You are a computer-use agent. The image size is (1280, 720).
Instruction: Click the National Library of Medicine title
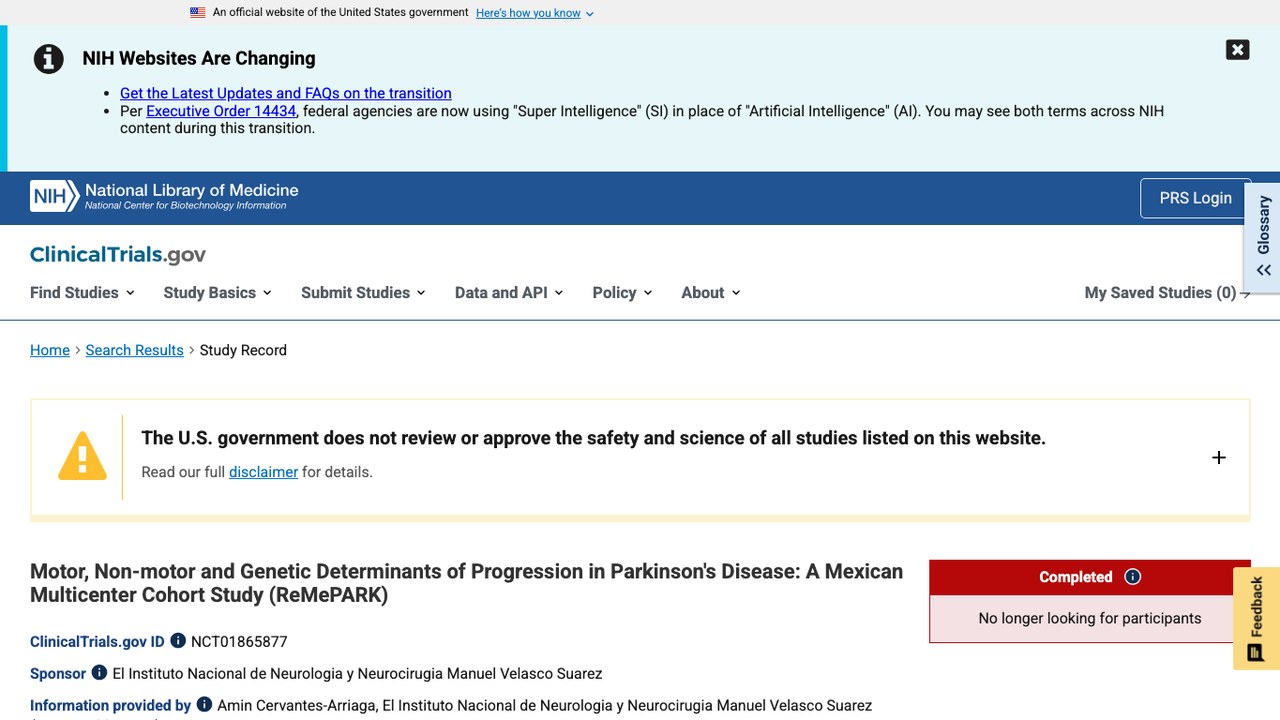pos(192,190)
